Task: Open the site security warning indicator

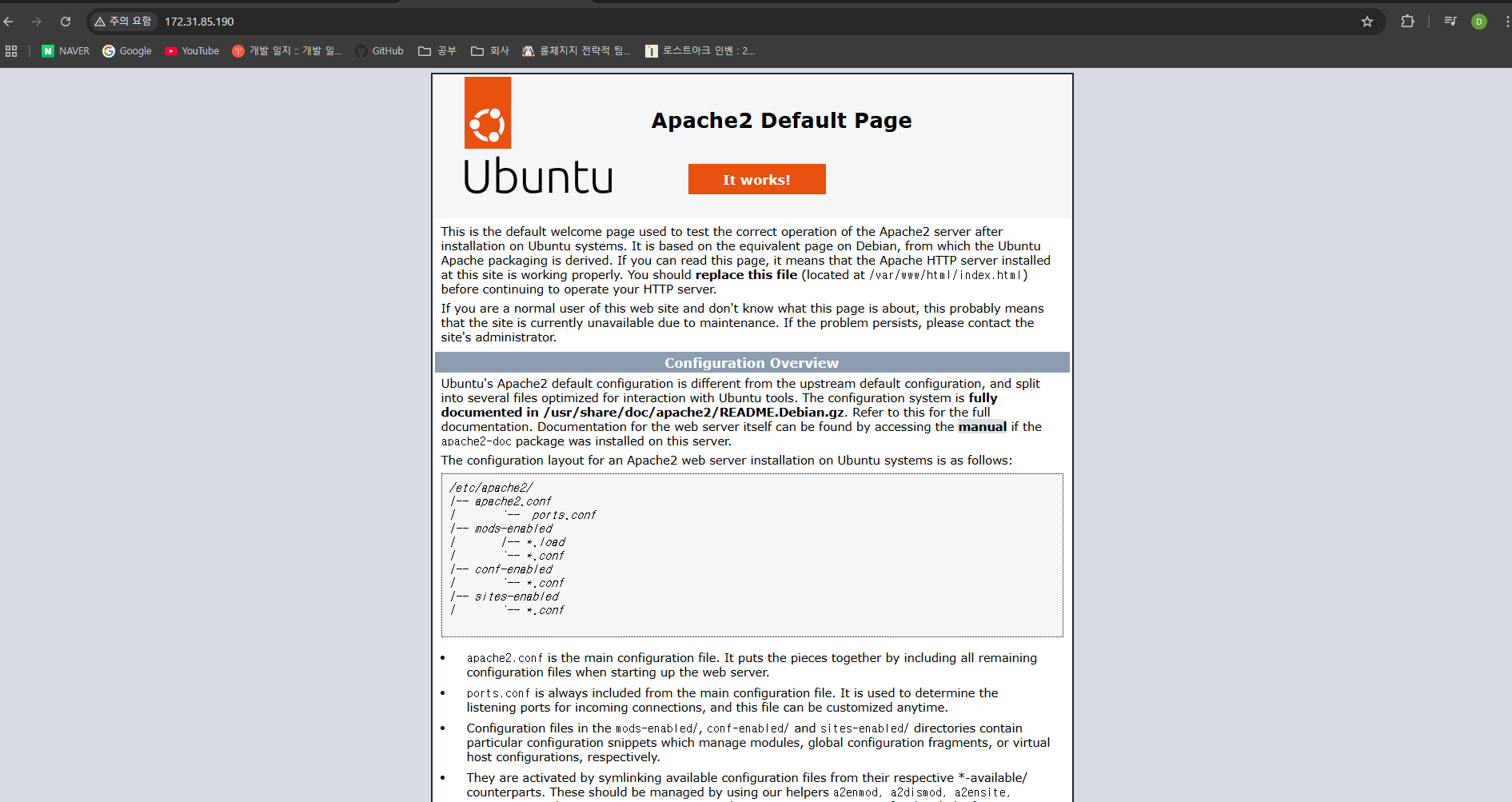Action: coord(123,22)
